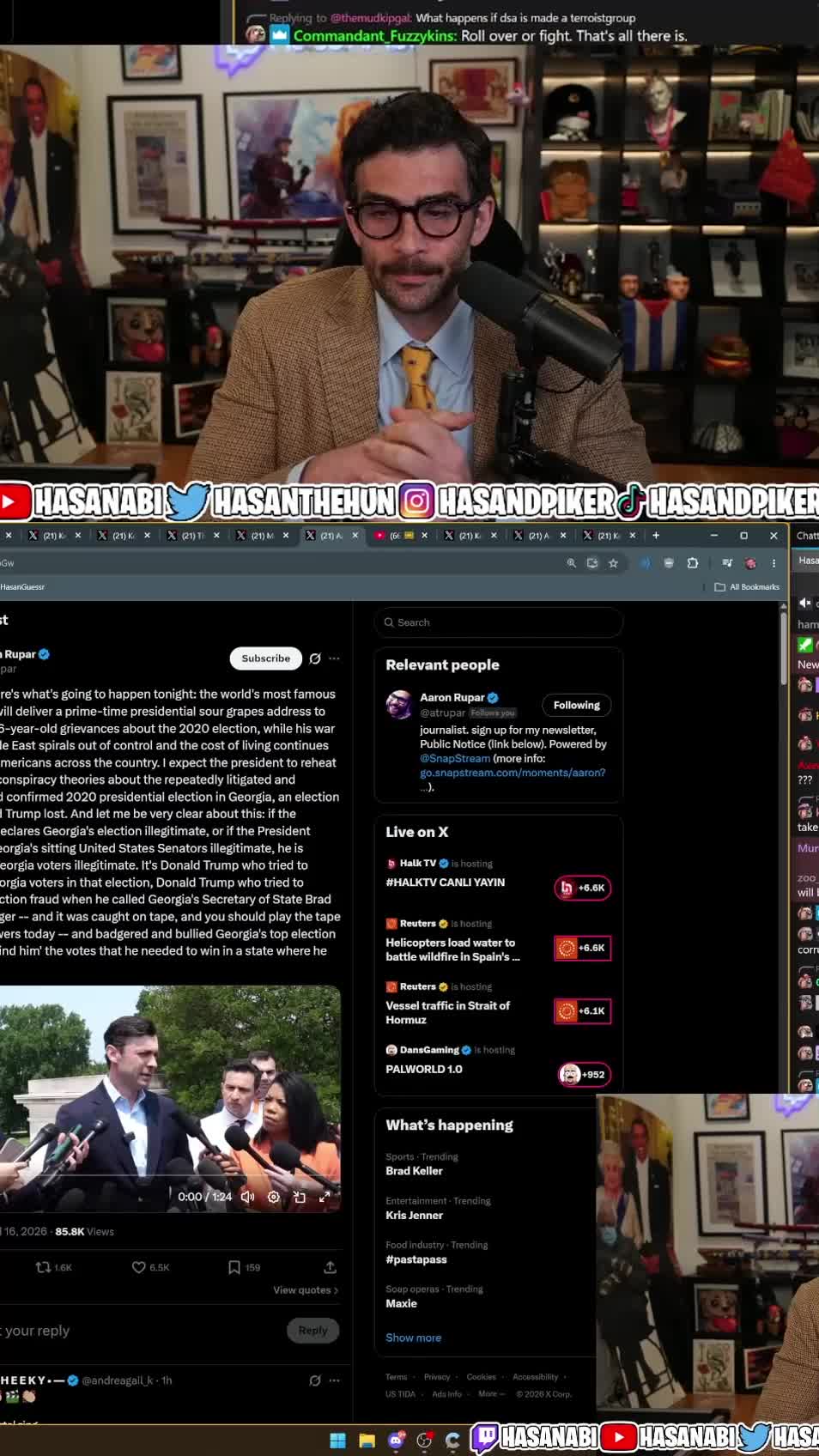The image size is (819, 1456).
Task: Open the go.snapstream.com link in bio
Action: (513, 773)
